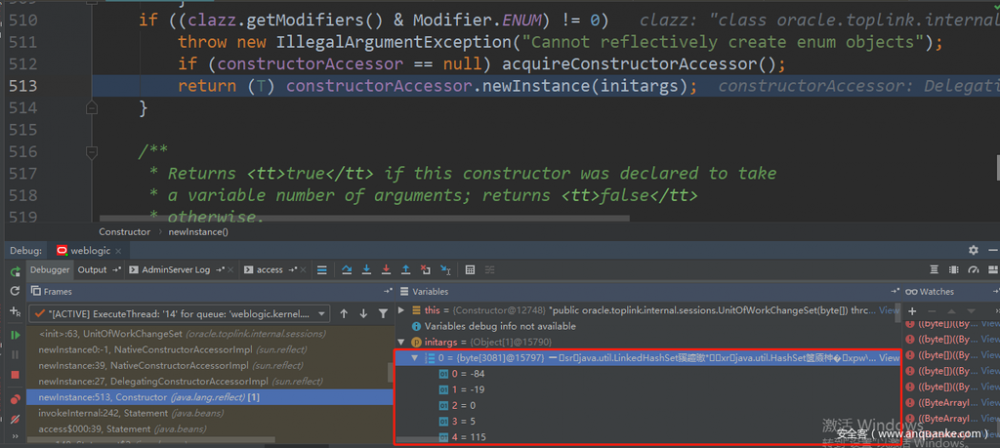Select frame newInstance:27, DelegatingConstructorAccessorImpl
This screenshot has height=448, width=1000.
(209, 382)
